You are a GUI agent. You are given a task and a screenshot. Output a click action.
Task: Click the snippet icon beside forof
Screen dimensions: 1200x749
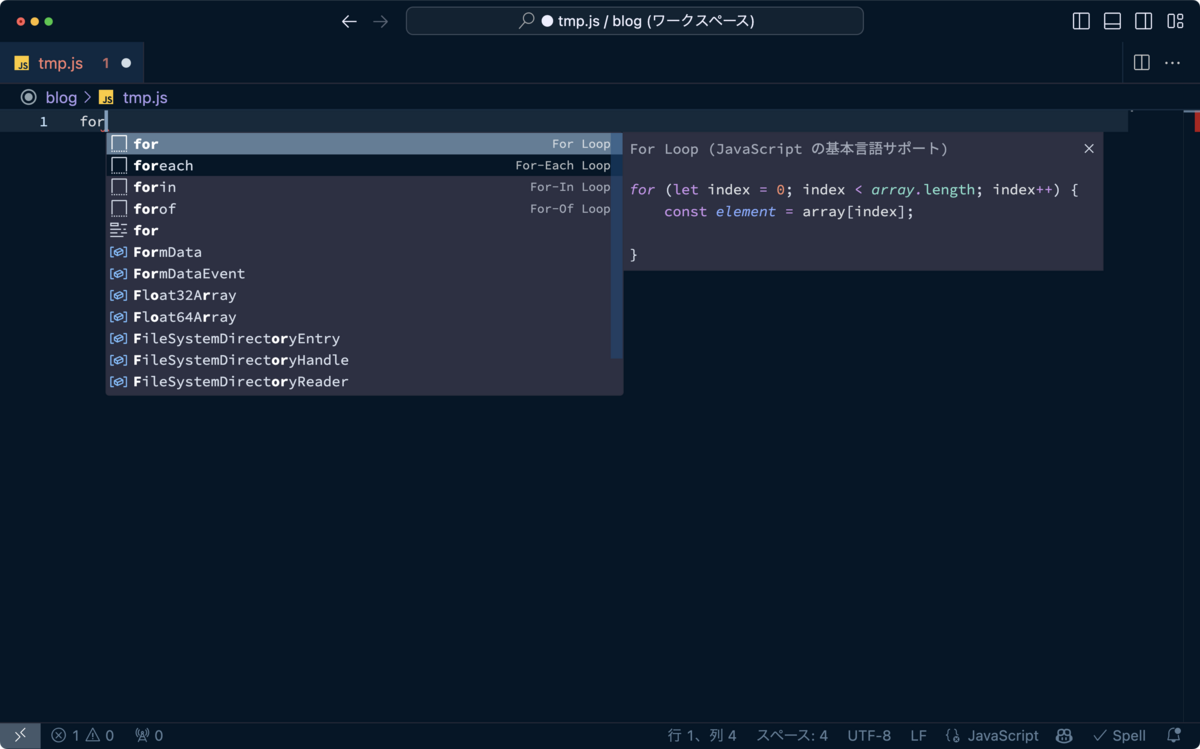119,209
